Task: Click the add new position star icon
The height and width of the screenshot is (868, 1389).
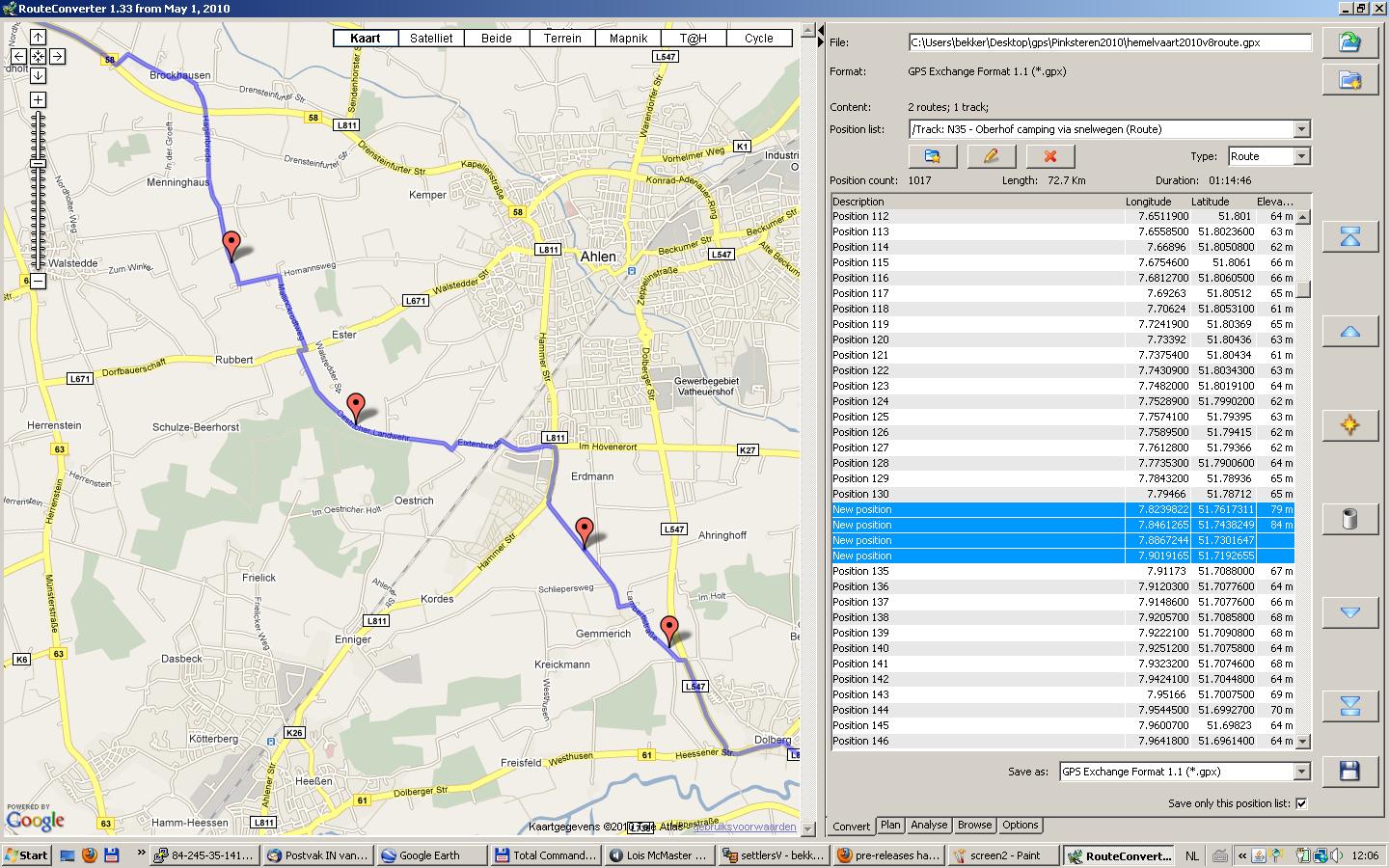Action: [1349, 425]
